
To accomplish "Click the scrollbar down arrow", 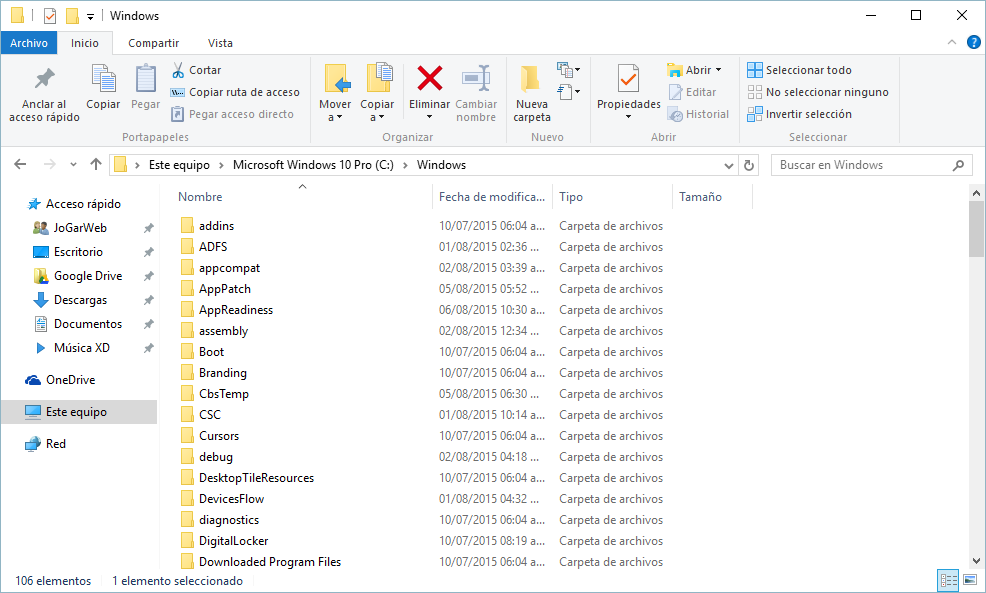I will point(976,560).
